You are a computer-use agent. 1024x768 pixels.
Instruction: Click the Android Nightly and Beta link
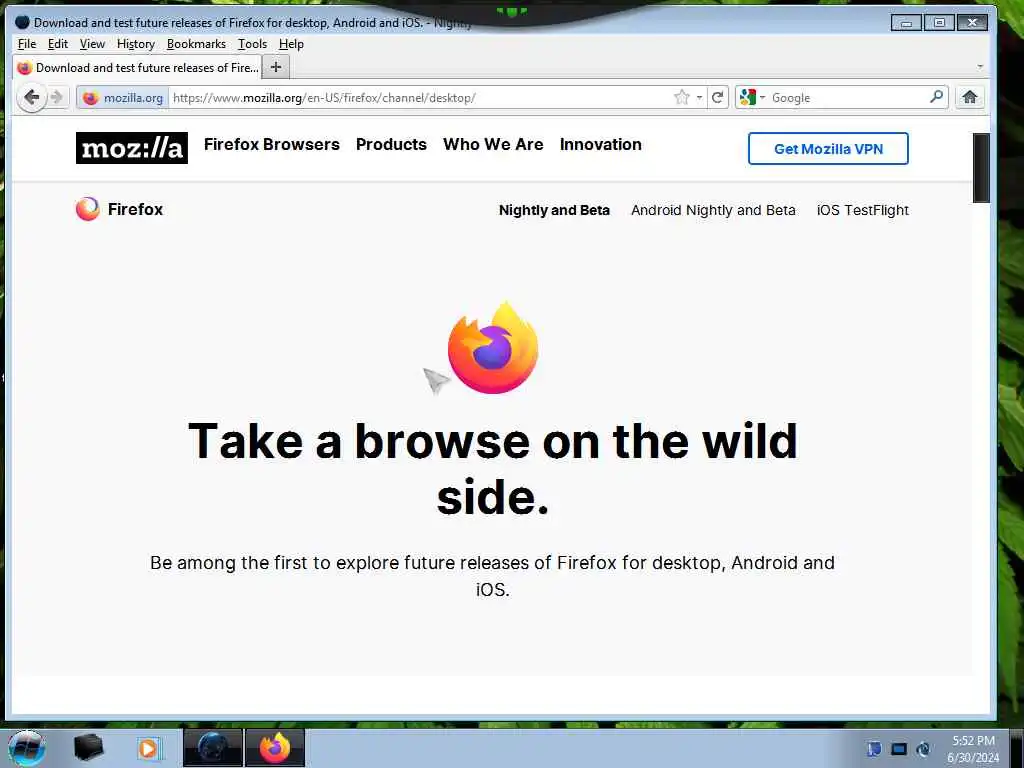[713, 210]
